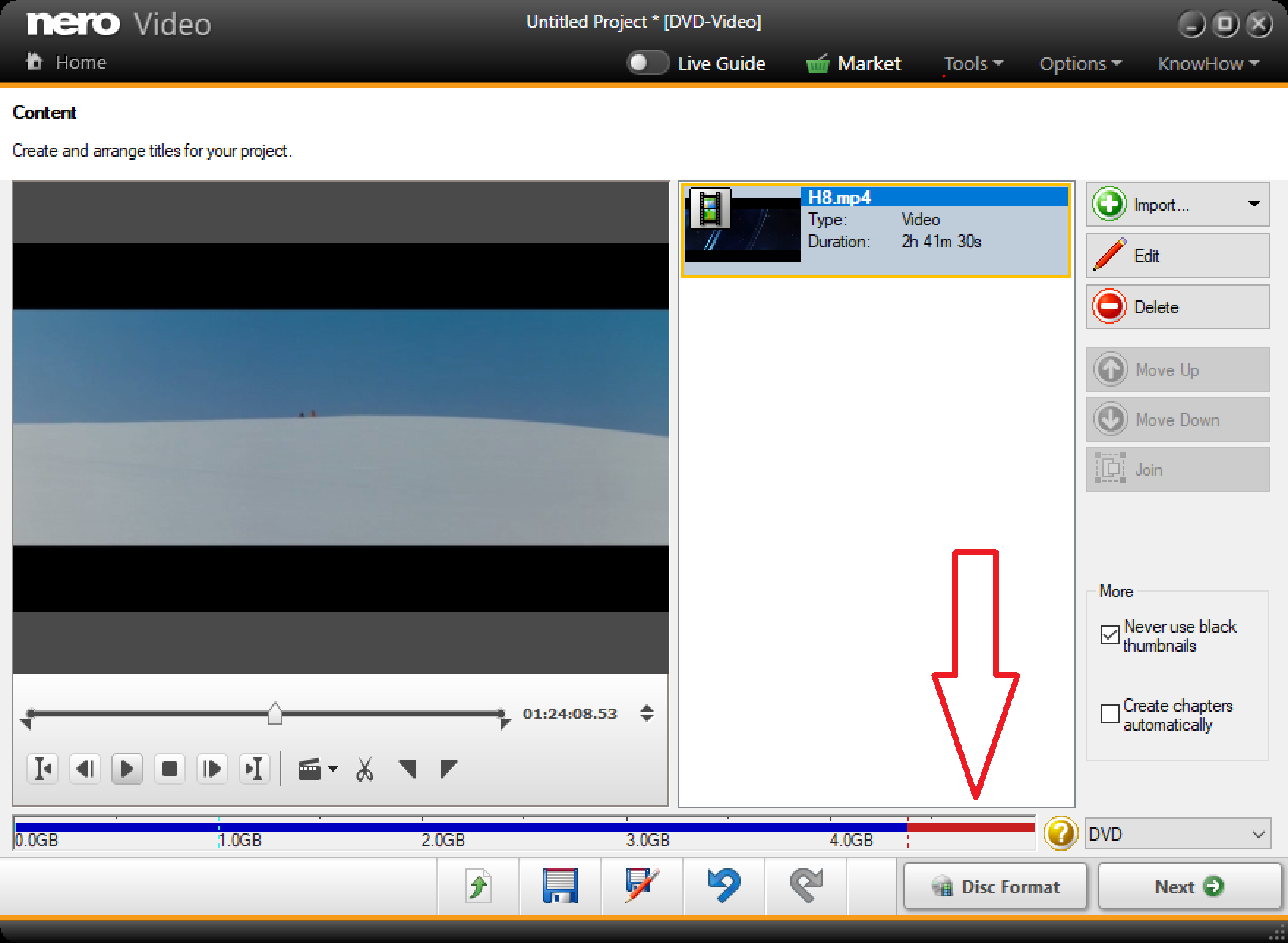
Task: Play the video preview
Action: point(127,769)
